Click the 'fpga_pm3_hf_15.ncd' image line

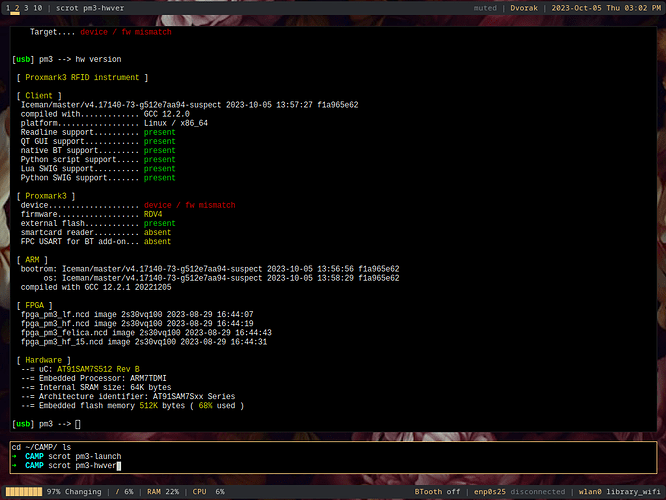click(144, 342)
